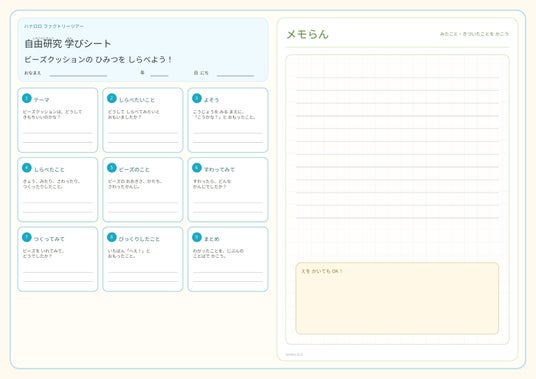Screen dimensions: 536x379
Task: Click the メモらん heading
Action: click(x=307, y=34)
